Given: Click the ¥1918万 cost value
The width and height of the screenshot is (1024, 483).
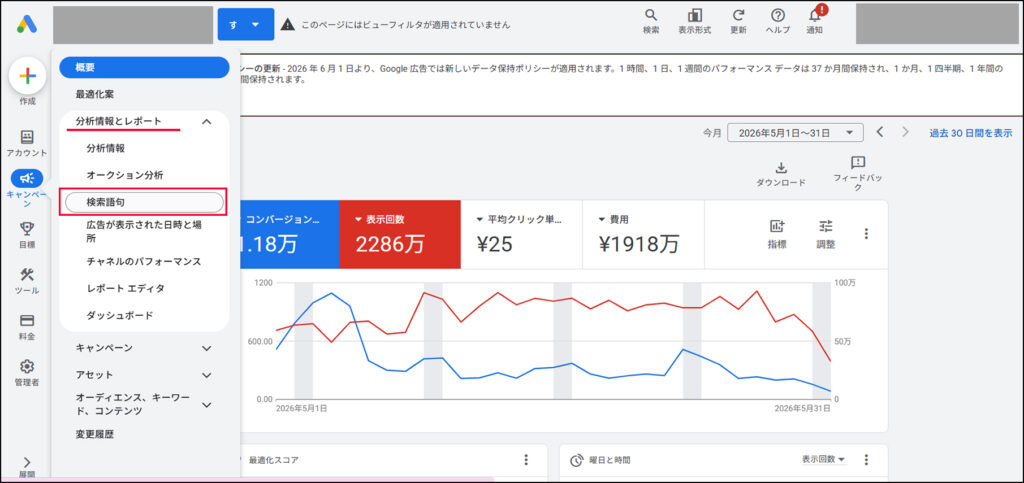Looking at the screenshot, I should tap(639, 244).
